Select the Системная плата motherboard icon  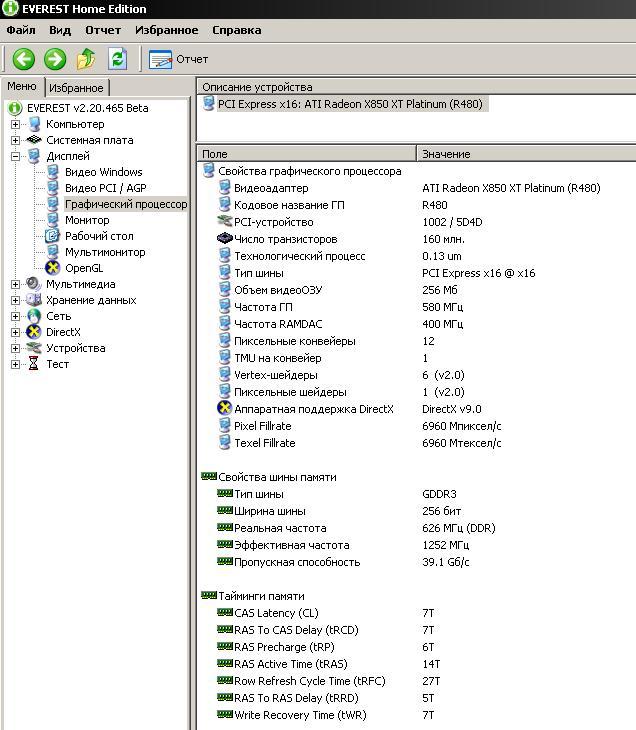click(34, 140)
